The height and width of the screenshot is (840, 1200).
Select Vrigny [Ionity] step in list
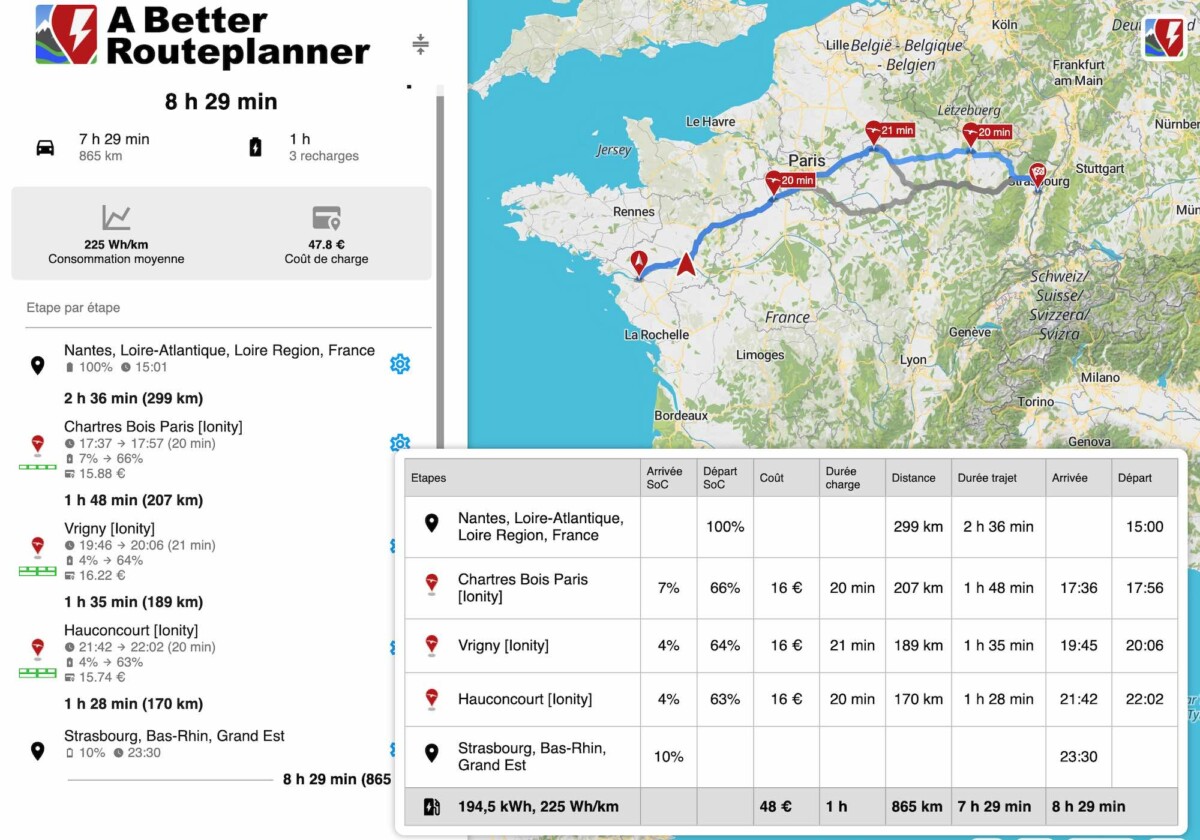point(109,528)
